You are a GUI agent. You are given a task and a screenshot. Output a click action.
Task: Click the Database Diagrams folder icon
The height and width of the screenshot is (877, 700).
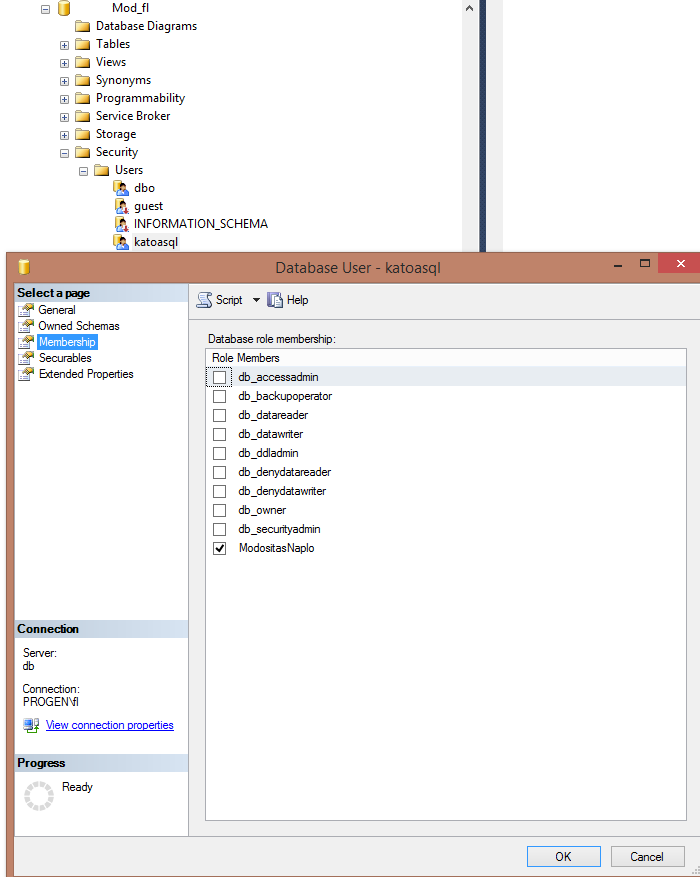pos(83,26)
